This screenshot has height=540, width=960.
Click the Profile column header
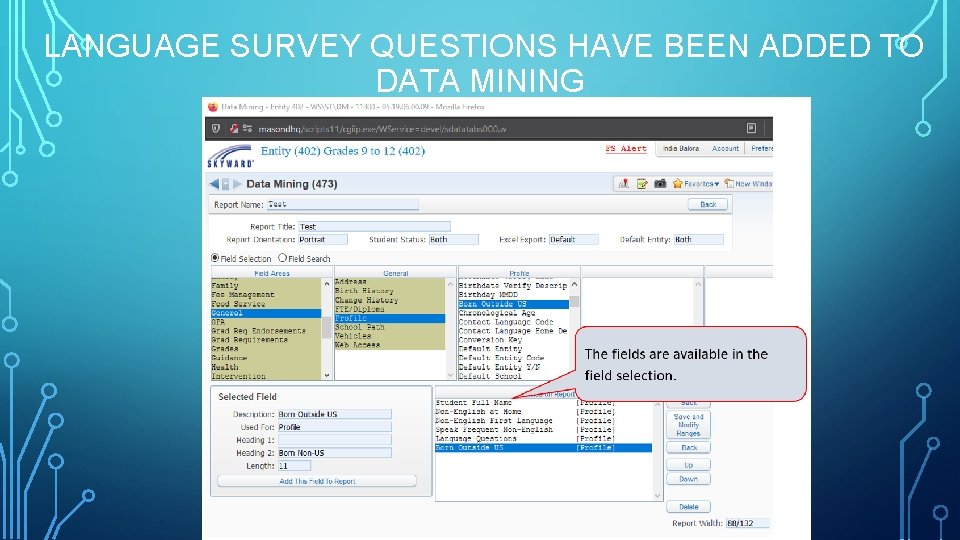coord(519,273)
